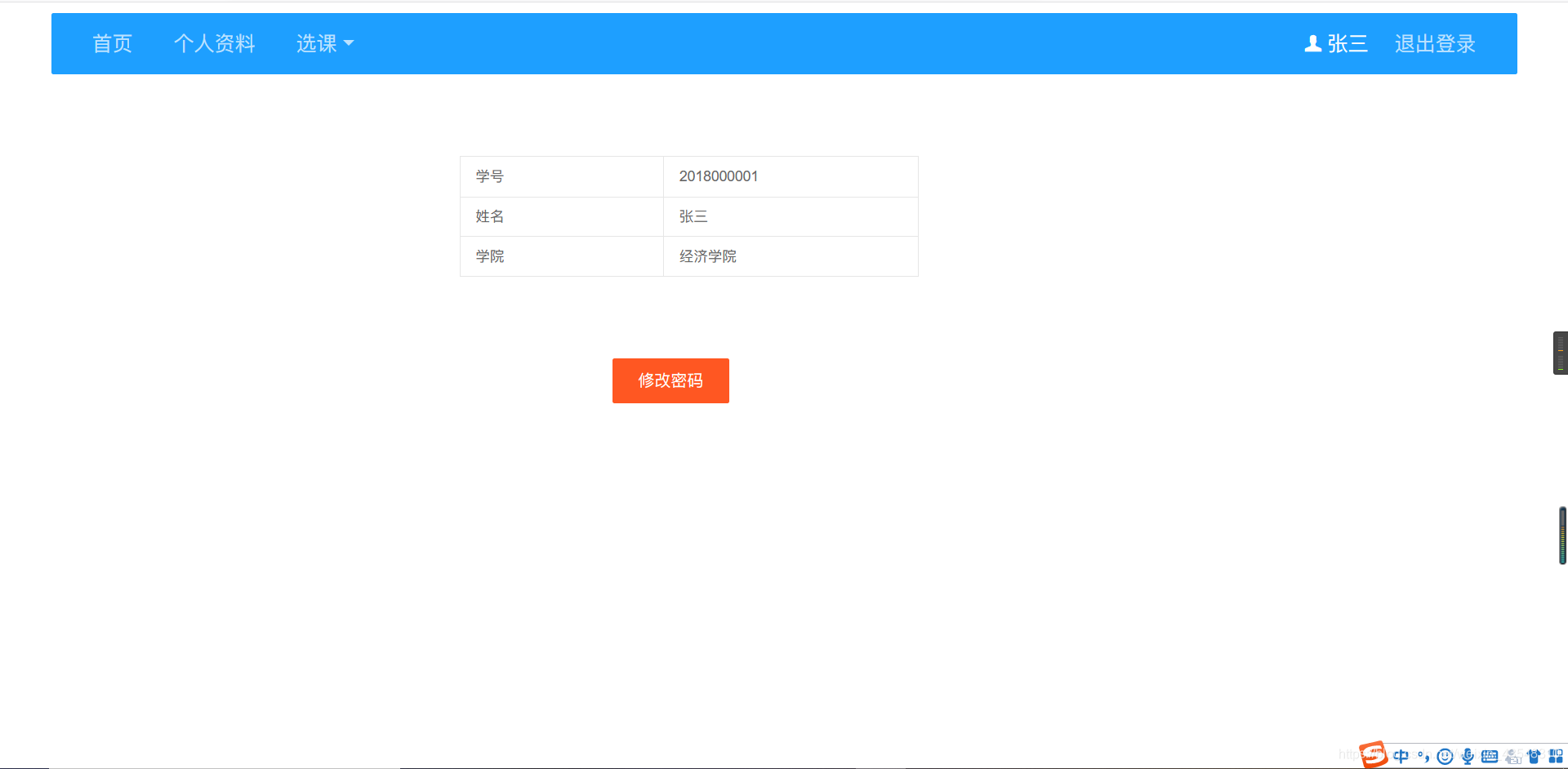Open skin settings via the t-shirt icon
The width and height of the screenshot is (1568, 769).
pyautogui.click(x=1535, y=756)
